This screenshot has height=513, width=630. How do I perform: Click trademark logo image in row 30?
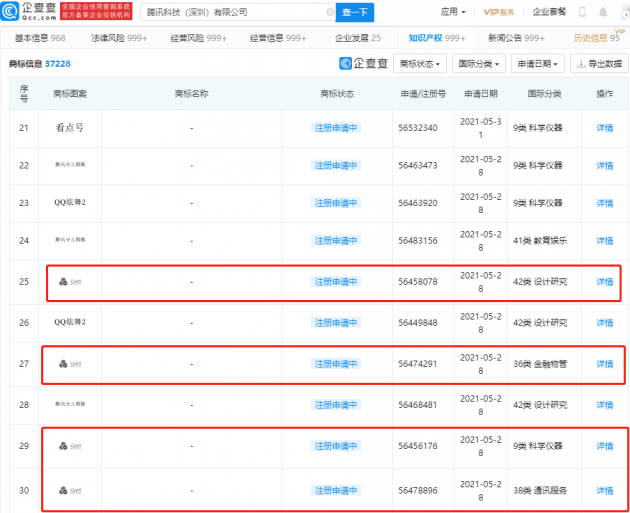point(70,491)
